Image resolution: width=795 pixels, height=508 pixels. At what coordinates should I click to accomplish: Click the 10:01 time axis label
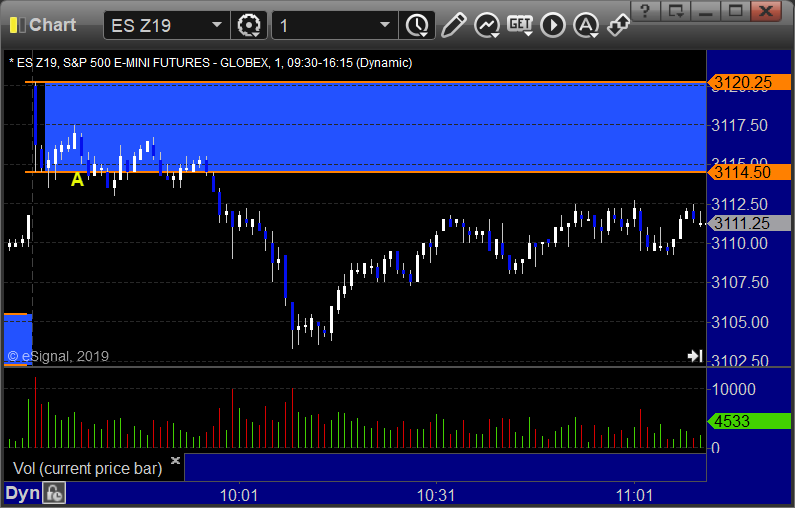238,495
